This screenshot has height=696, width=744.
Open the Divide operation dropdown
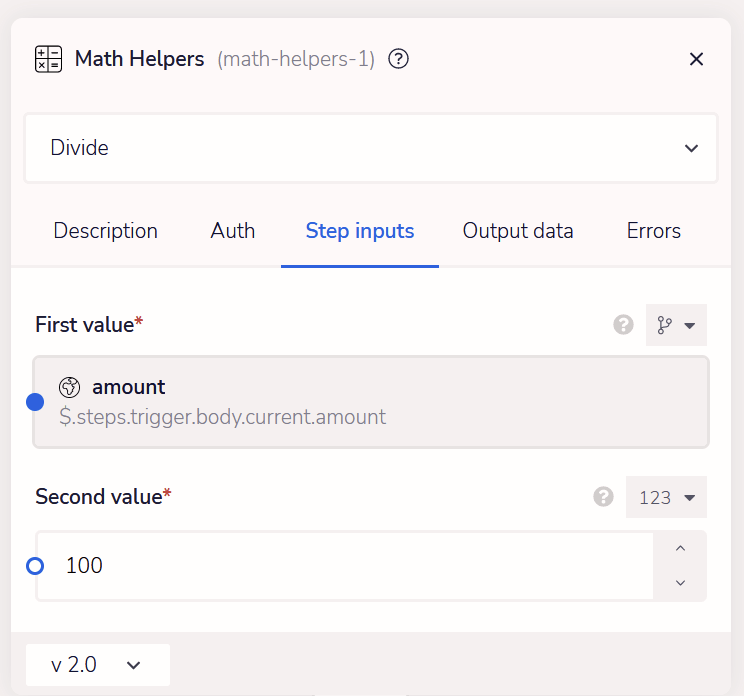point(371,148)
